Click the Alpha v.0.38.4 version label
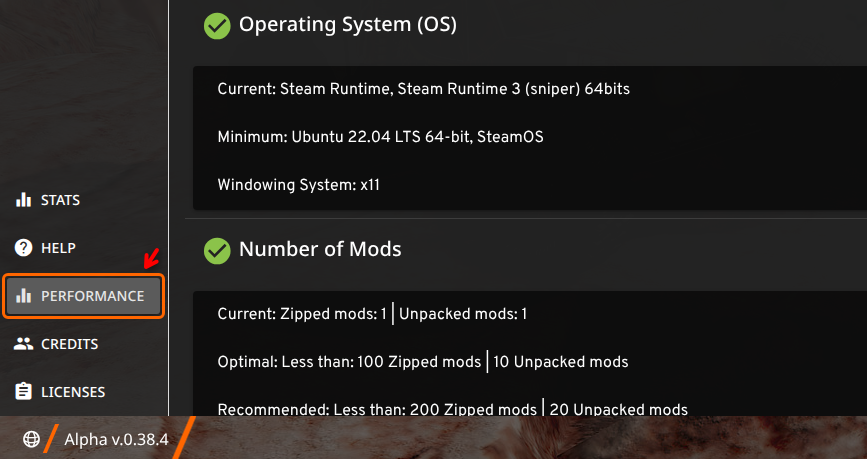Screen dimensions: 867x459 116,439
